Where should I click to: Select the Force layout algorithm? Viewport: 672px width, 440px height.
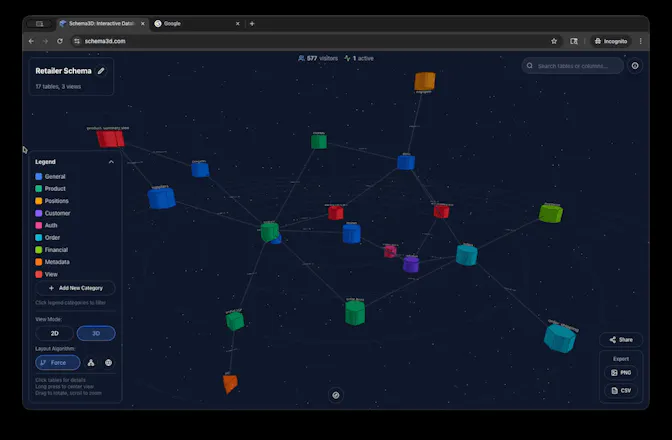(x=58, y=362)
